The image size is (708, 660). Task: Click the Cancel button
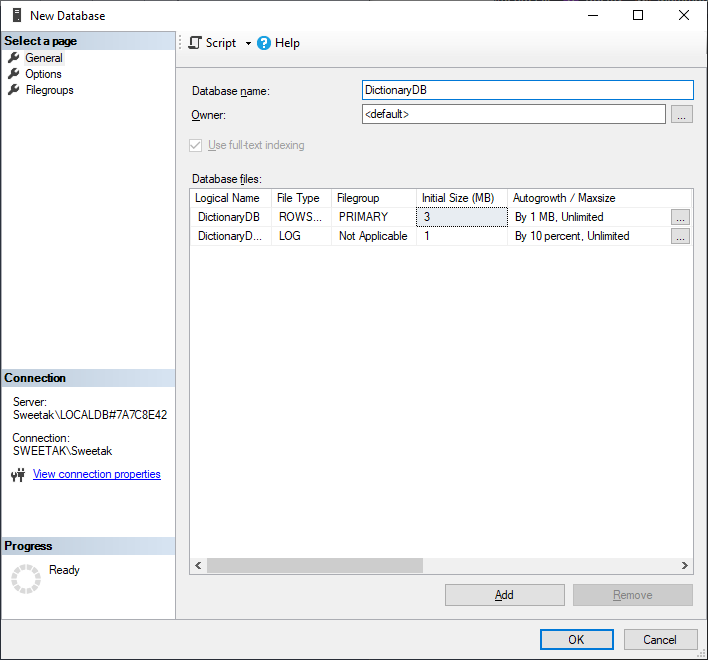(660, 640)
